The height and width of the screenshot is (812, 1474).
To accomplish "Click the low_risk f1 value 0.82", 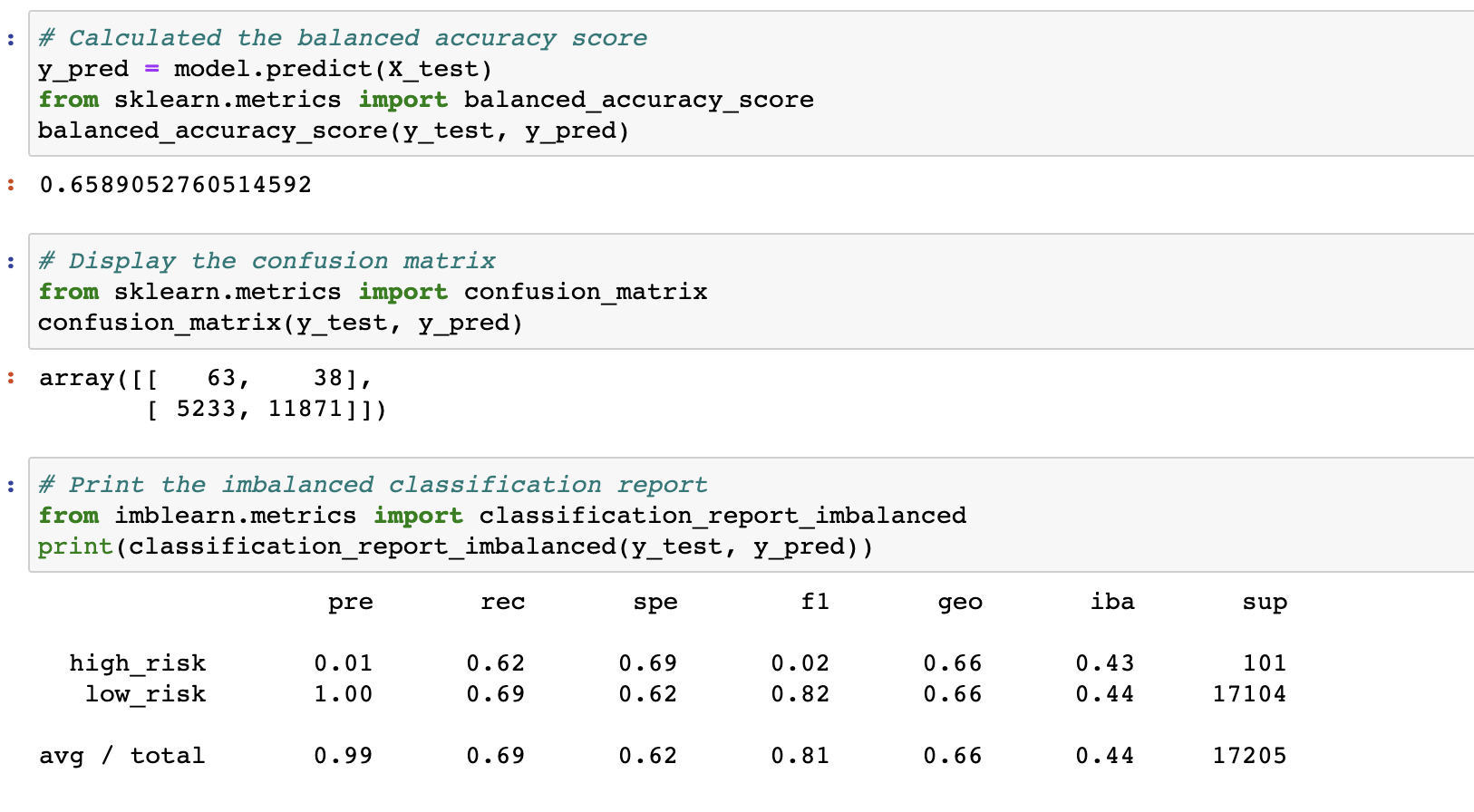I will click(800, 694).
